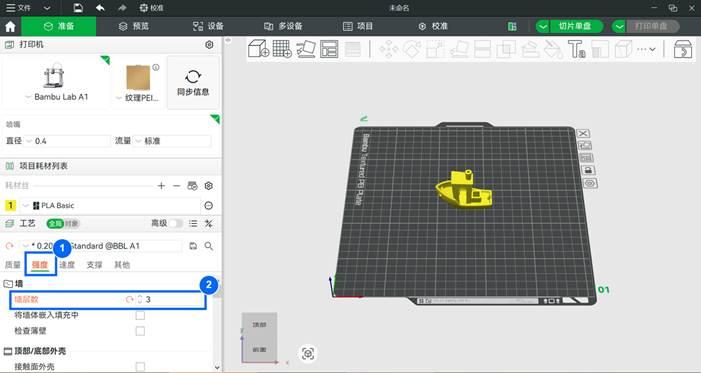Open the 0.20mm Standard @BBL A1 preset dropdown
This screenshot has width=701, height=373.
click(x=25, y=246)
